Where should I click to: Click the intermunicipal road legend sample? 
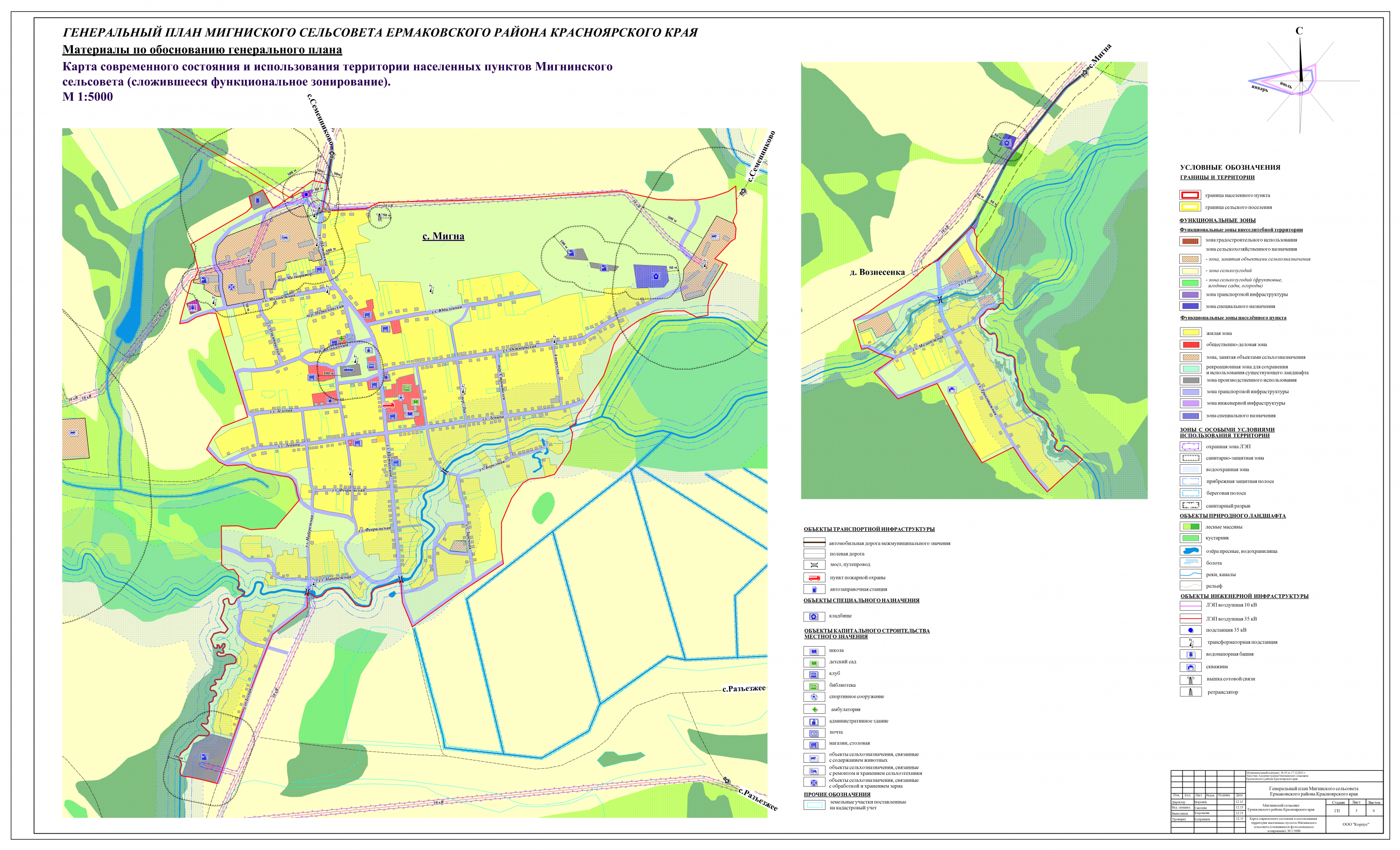tap(814, 543)
